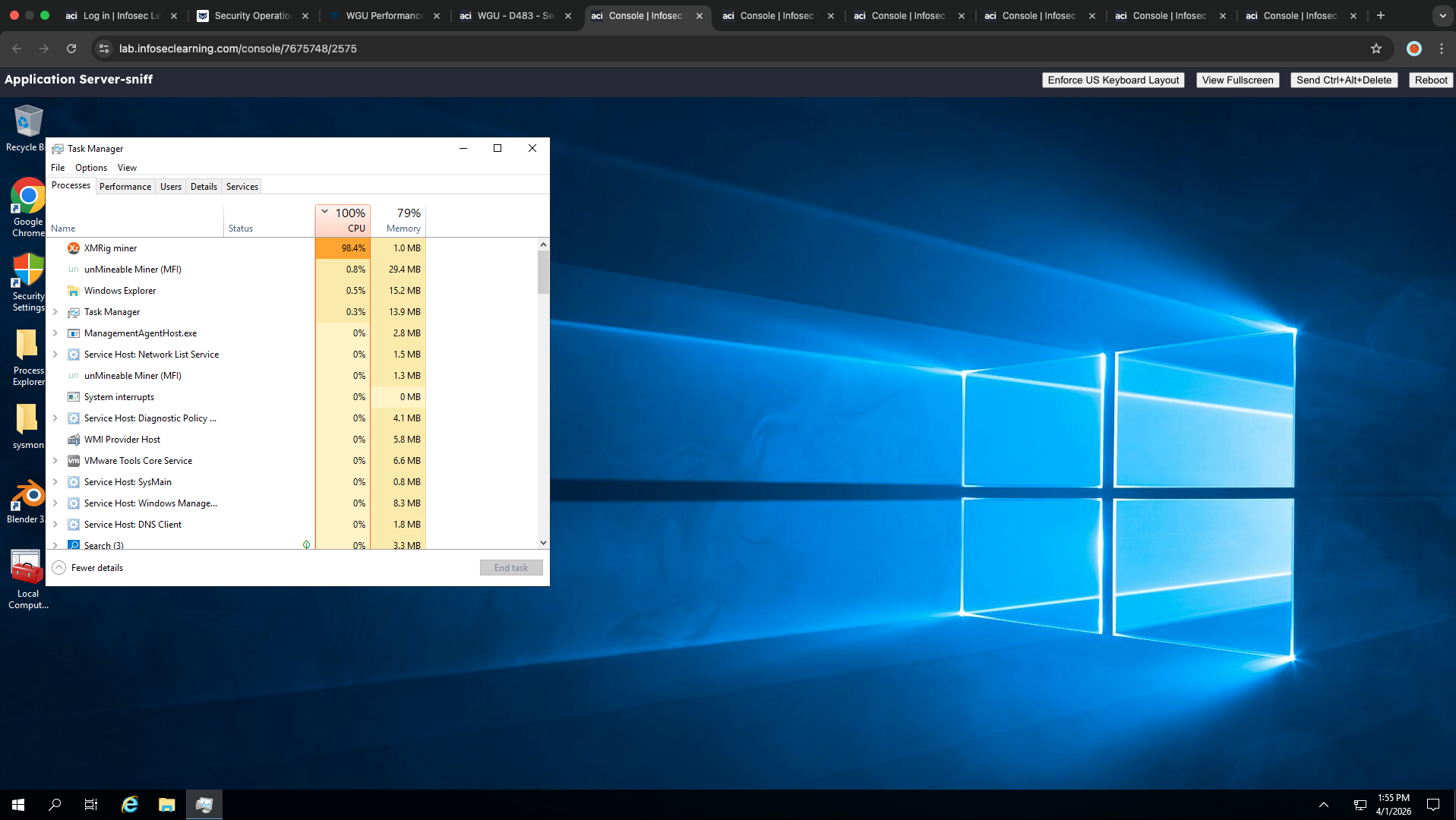Open the sysmon desktop folder
Screen dimensions: 1456x820
pyautogui.click(x=27, y=420)
